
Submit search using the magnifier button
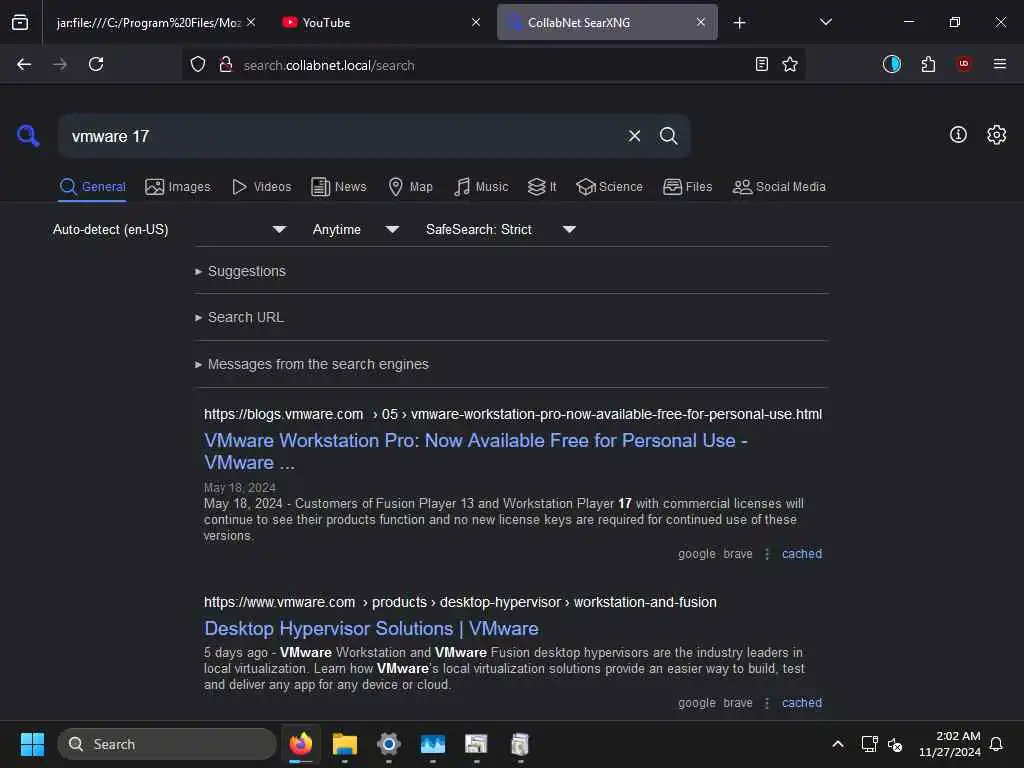668,136
